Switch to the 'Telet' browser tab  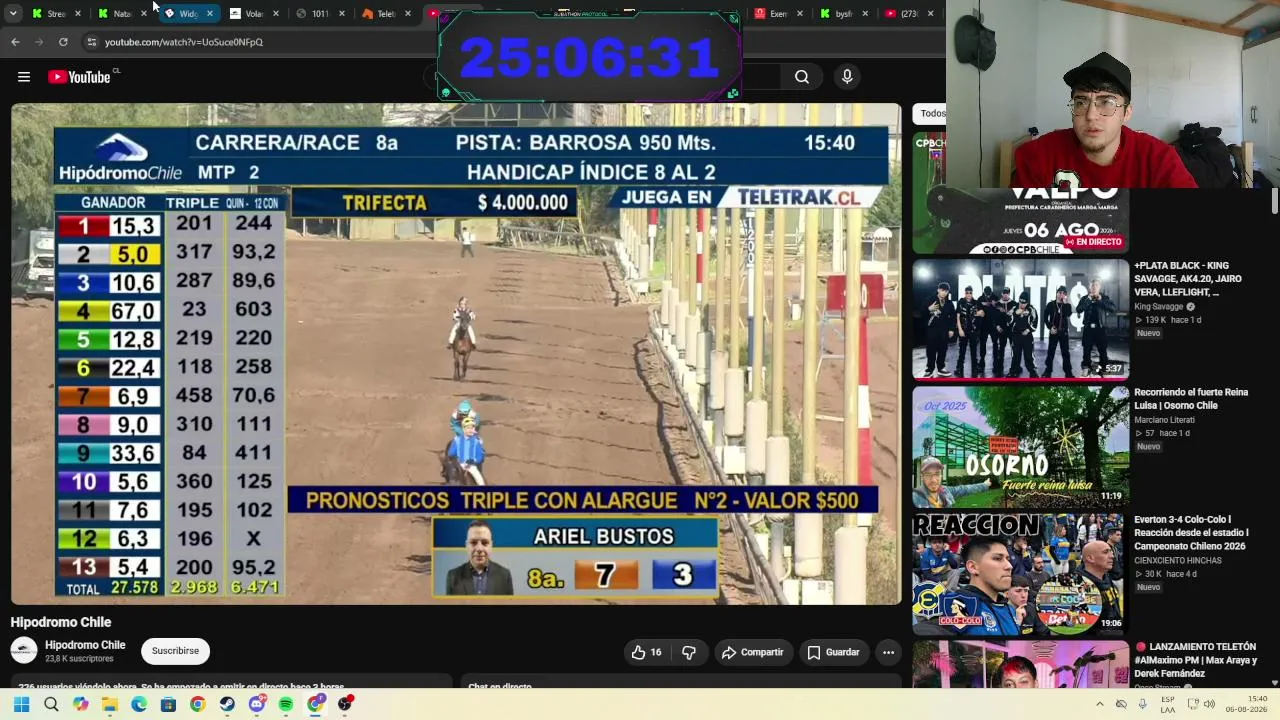pyautogui.click(x=385, y=14)
